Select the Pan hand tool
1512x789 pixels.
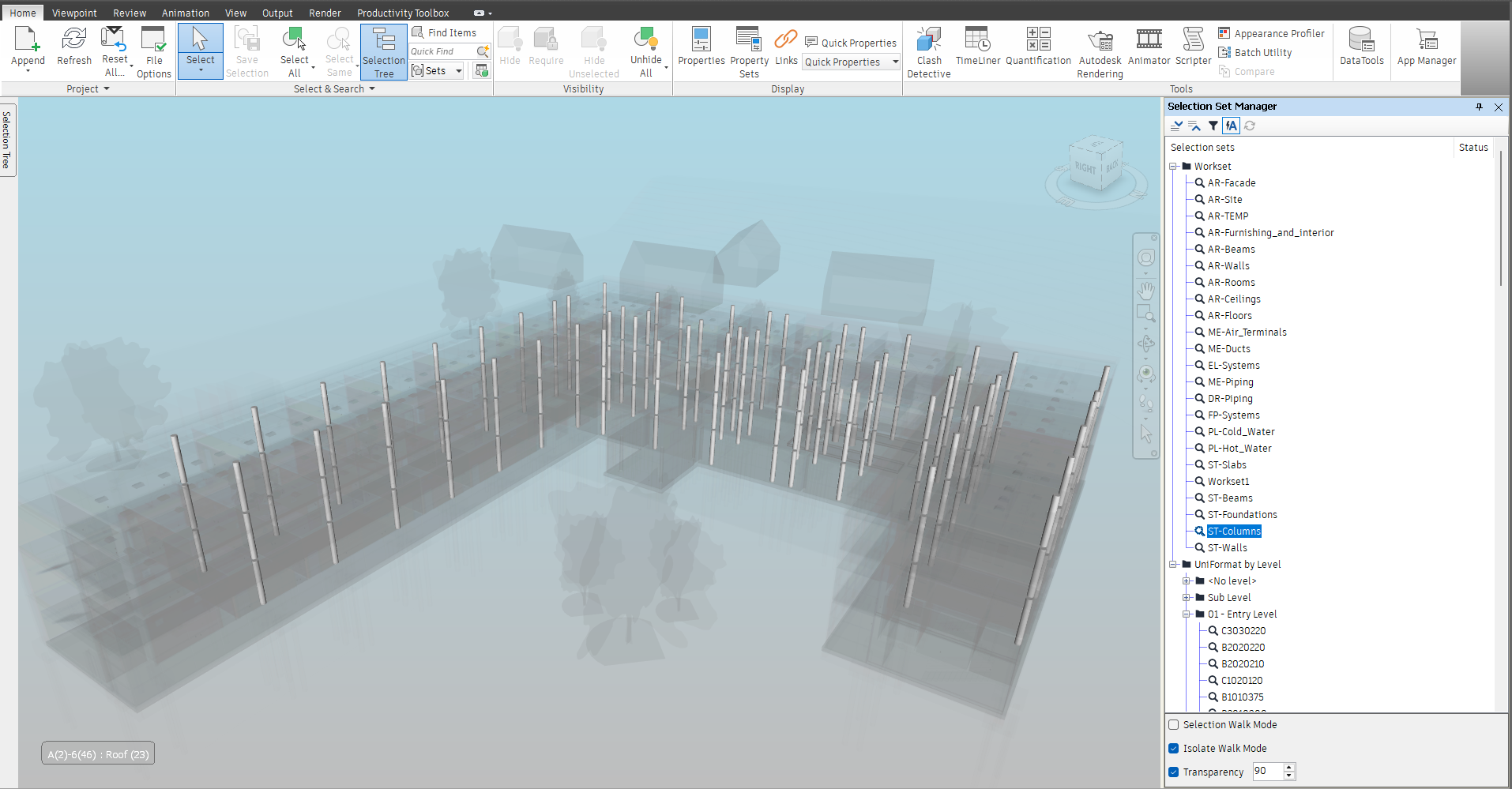coord(1146,290)
